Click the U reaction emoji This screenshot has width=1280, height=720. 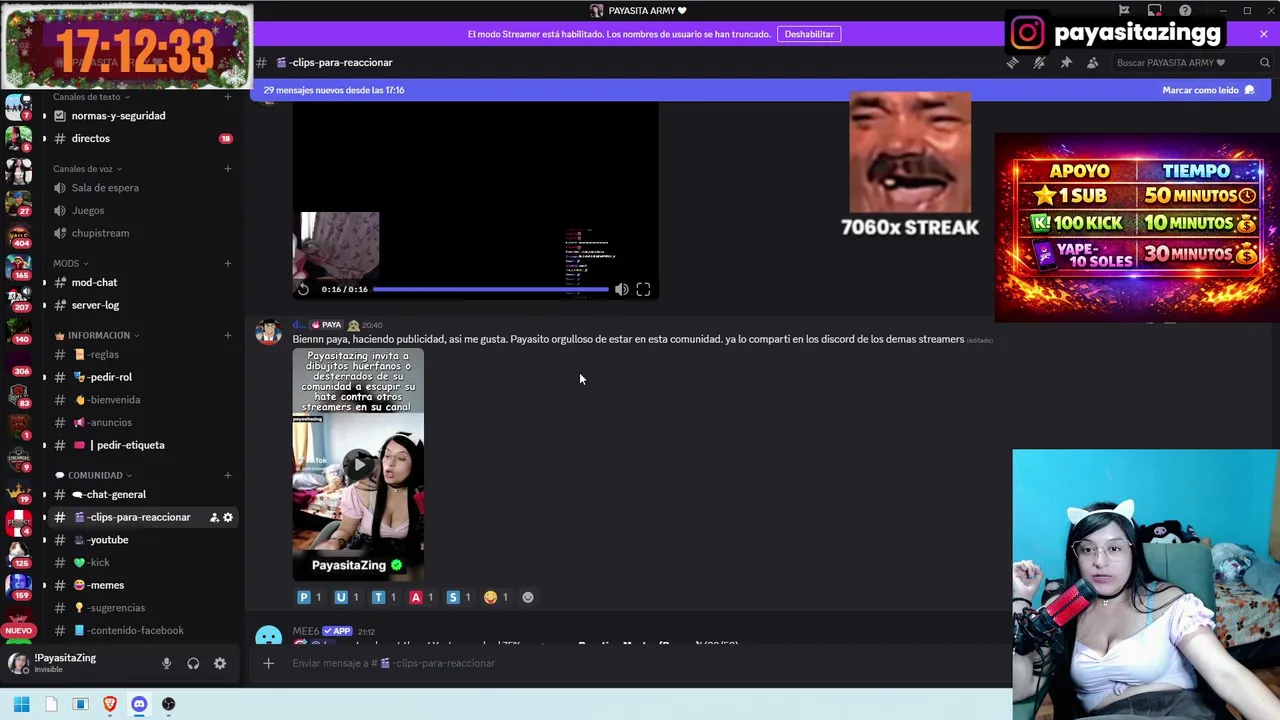click(346, 597)
